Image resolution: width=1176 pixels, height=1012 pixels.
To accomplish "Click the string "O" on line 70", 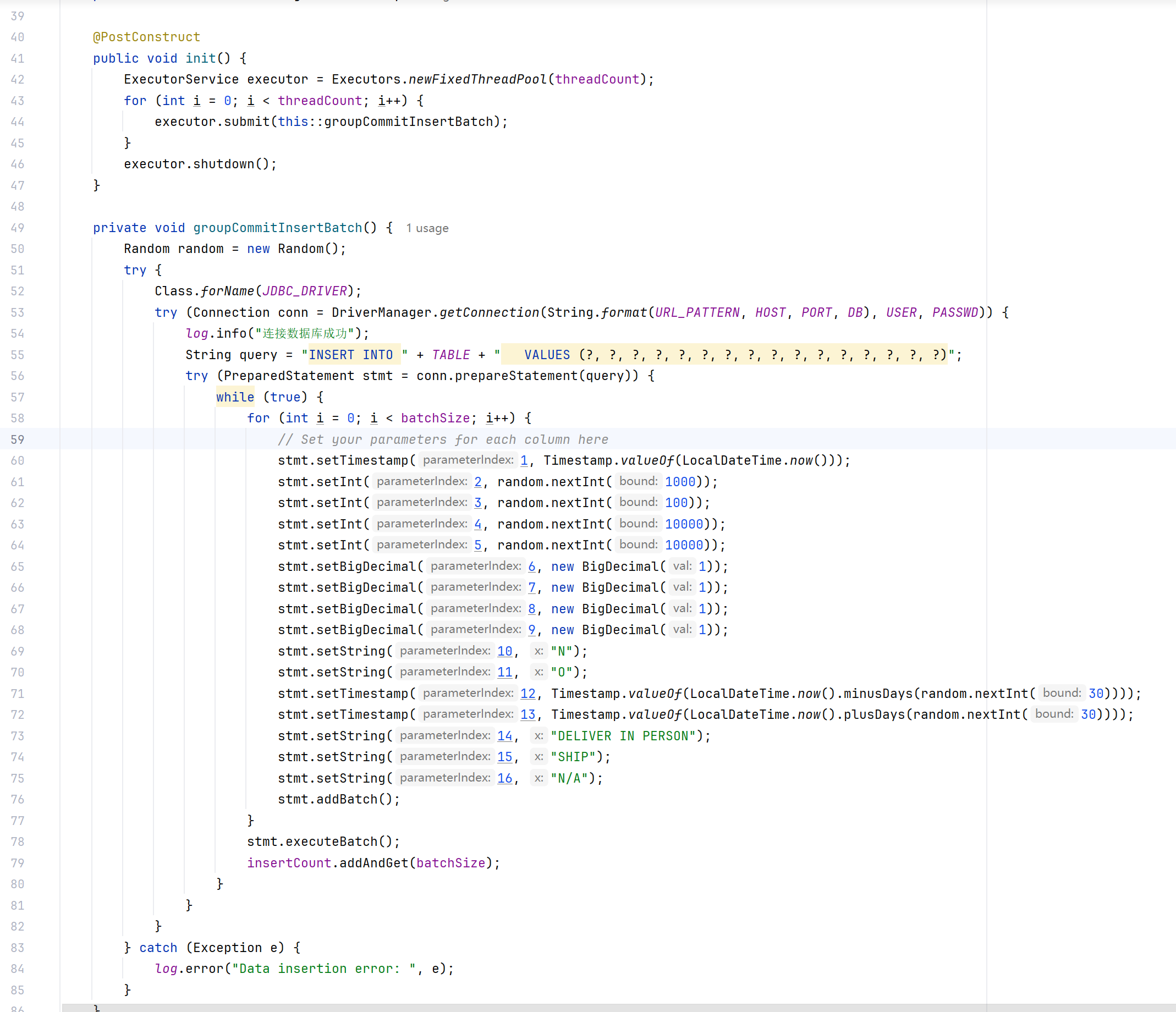I will [562, 672].
